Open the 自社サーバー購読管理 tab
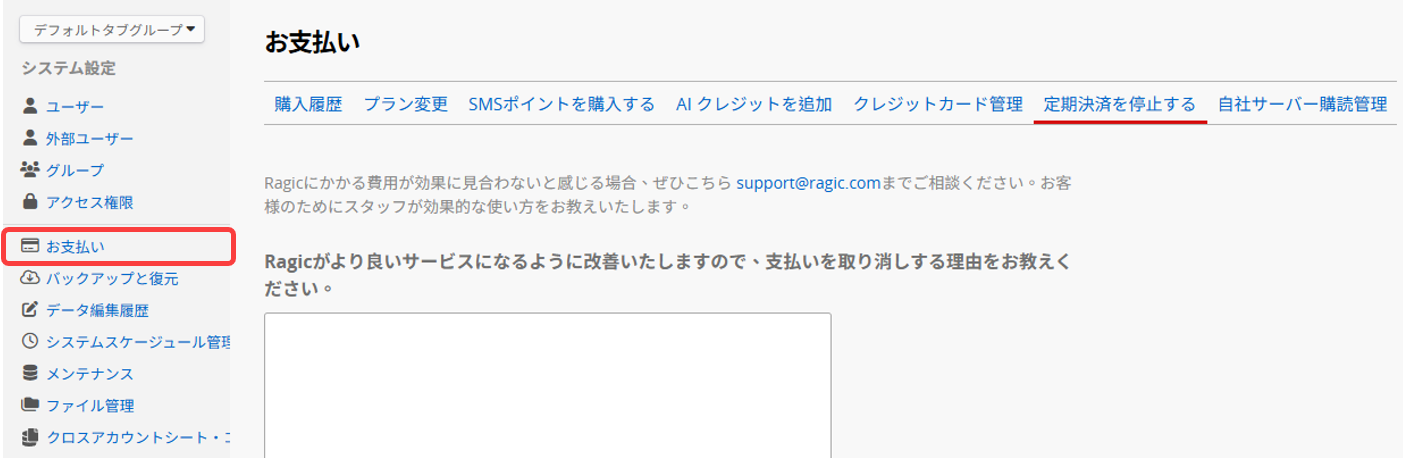Viewport: 1403px width, 458px height. point(1302,104)
